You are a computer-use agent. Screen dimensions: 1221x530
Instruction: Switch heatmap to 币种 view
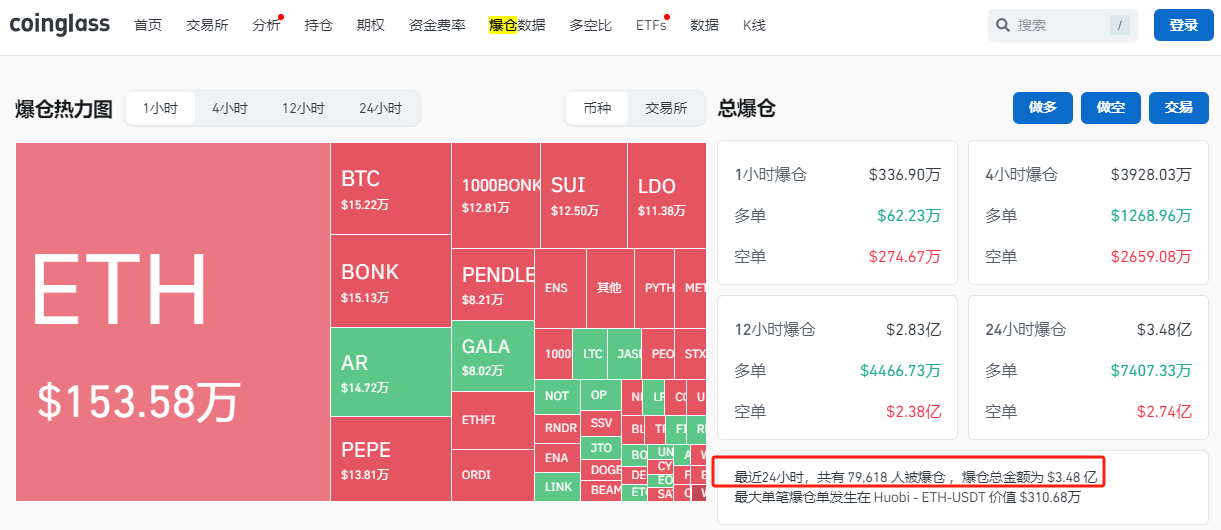pyautogui.click(x=597, y=108)
